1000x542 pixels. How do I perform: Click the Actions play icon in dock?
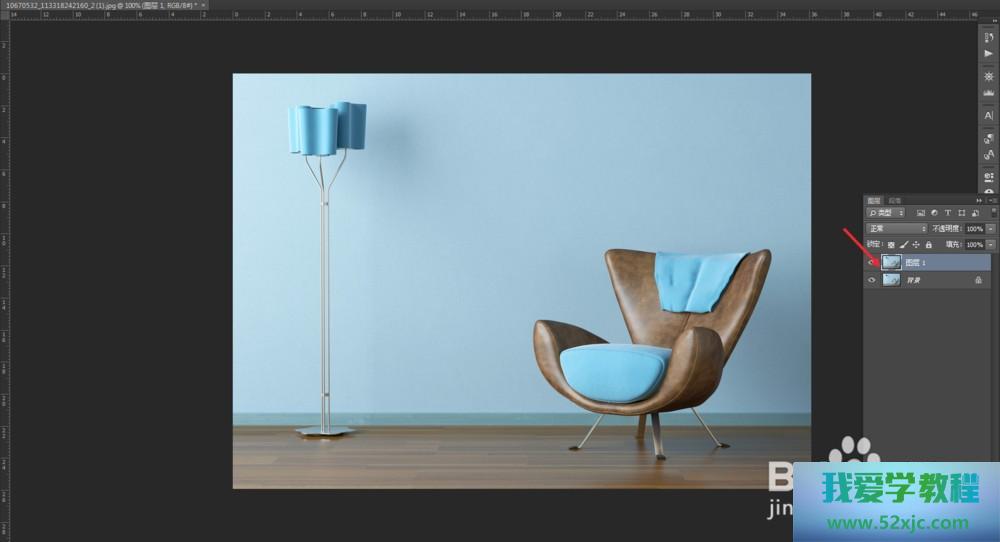pyautogui.click(x=989, y=54)
